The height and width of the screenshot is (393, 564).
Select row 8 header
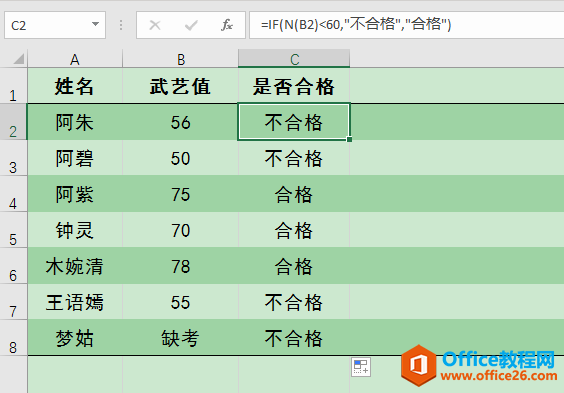tap(13, 338)
